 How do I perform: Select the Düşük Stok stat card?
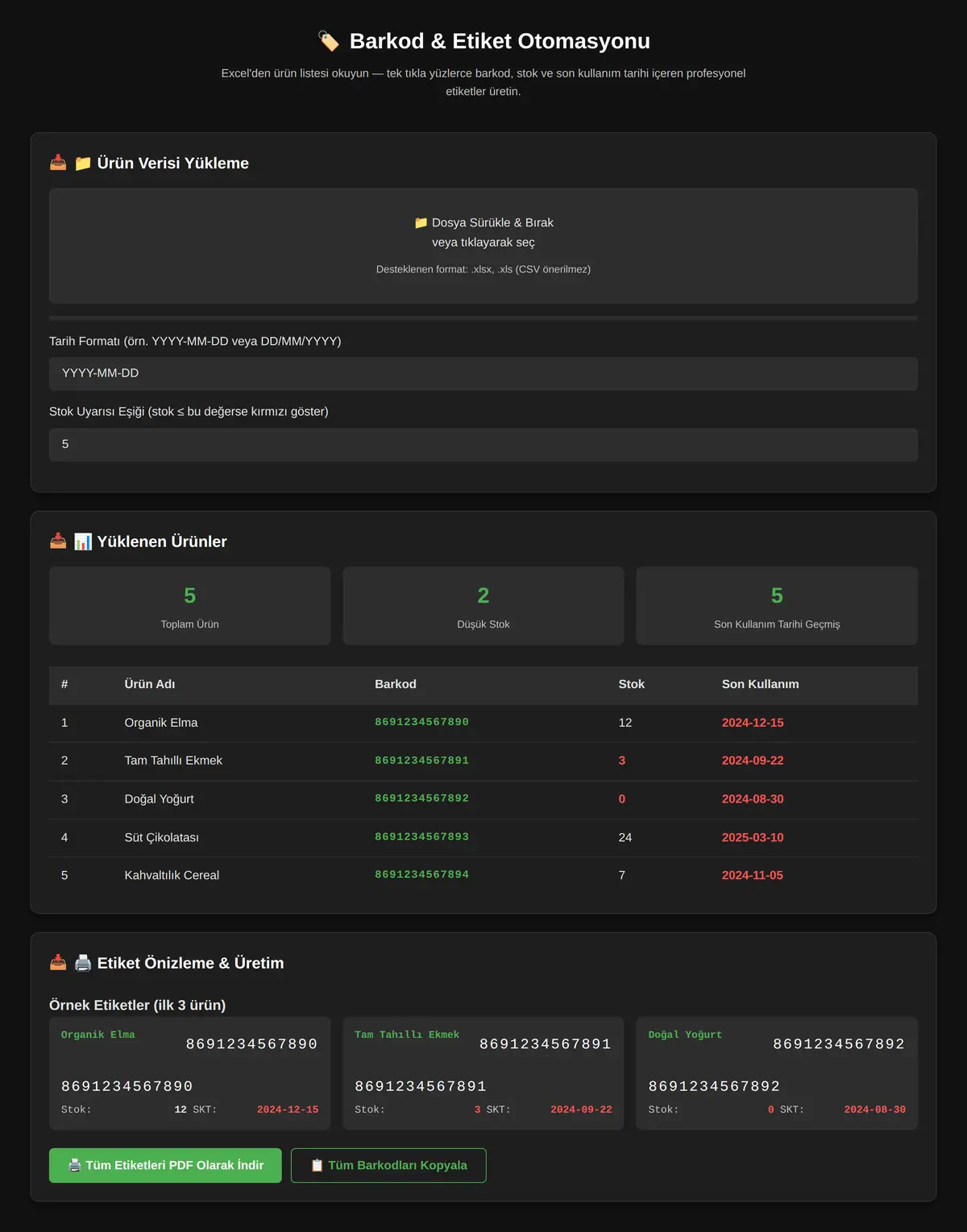483,606
